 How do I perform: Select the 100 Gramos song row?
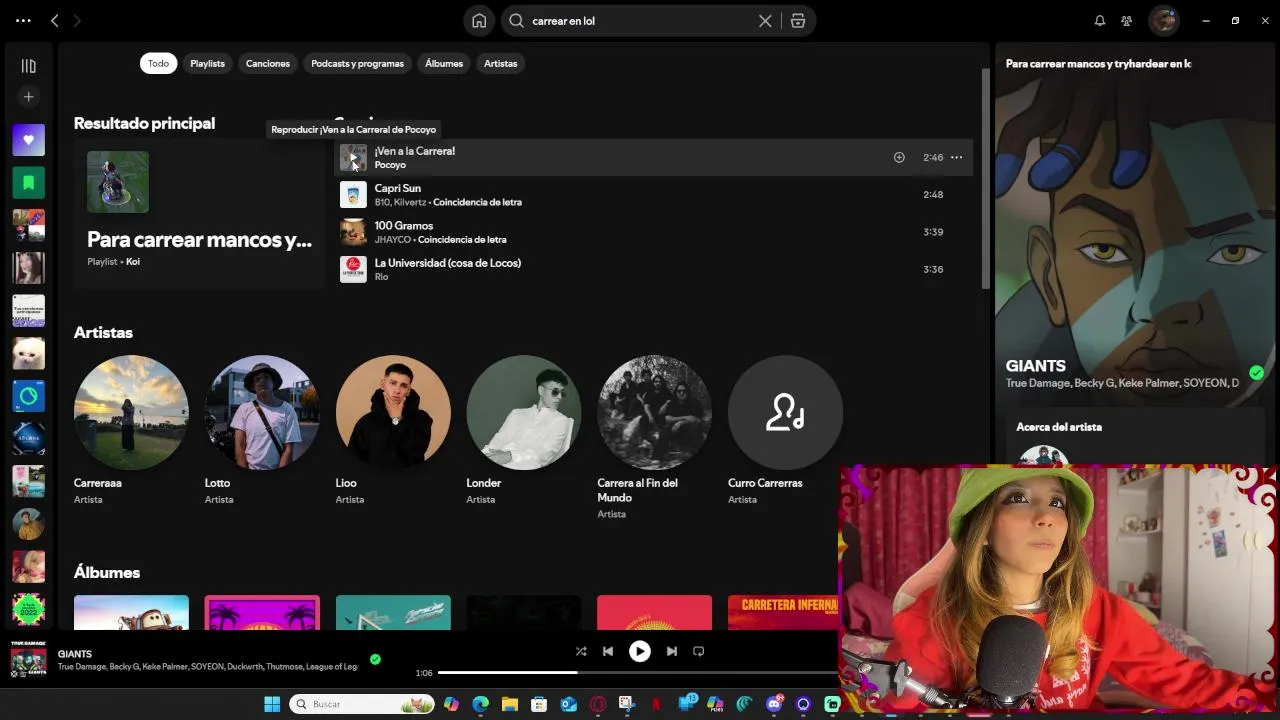coord(653,232)
